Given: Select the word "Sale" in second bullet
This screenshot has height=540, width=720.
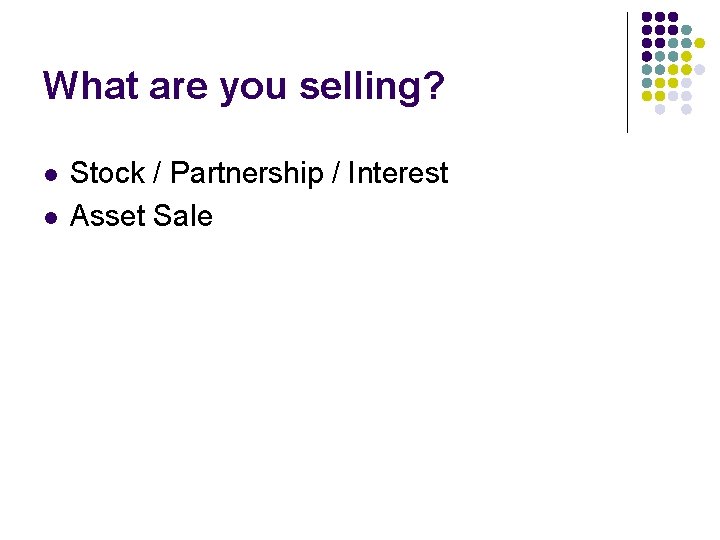Looking at the screenshot, I should point(183,215).
